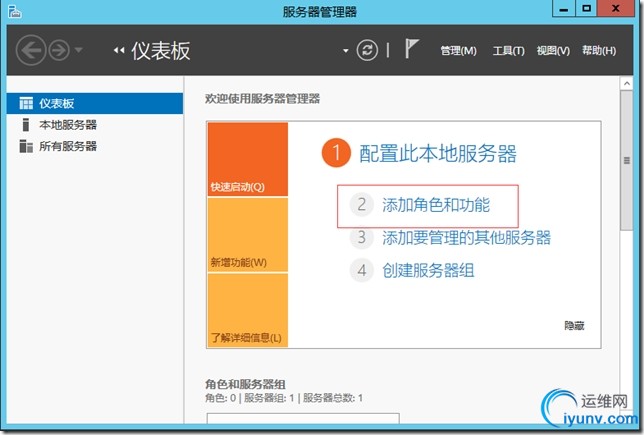Click the Server Manager title bar icon

[x=15, y=11]
